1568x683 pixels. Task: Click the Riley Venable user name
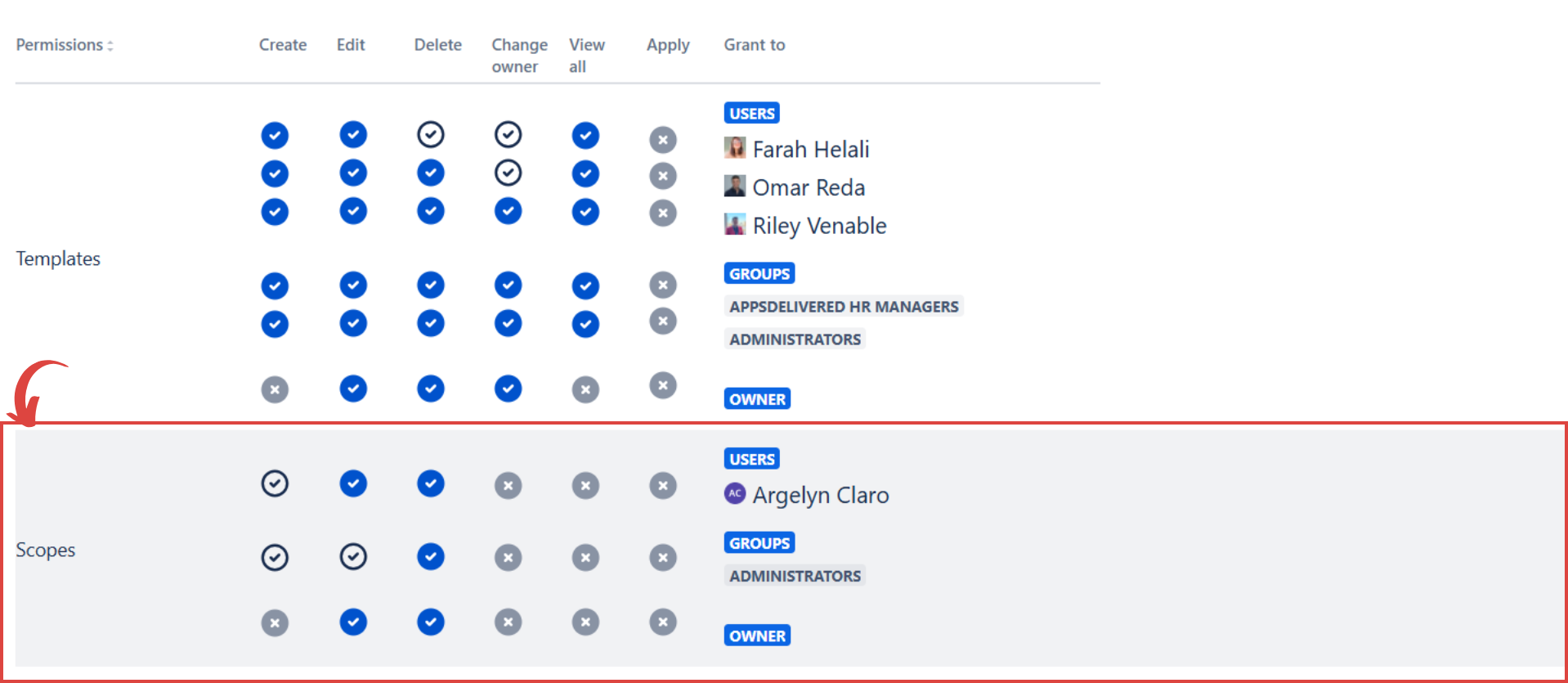(x=819, y=226)
